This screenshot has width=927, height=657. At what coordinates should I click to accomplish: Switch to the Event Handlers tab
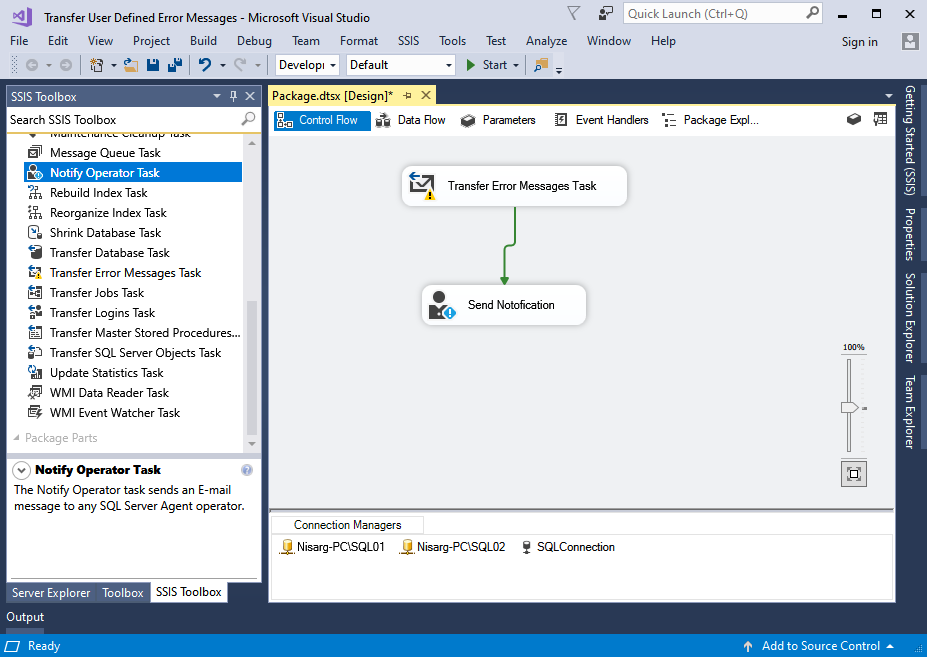tap(602, 120)
